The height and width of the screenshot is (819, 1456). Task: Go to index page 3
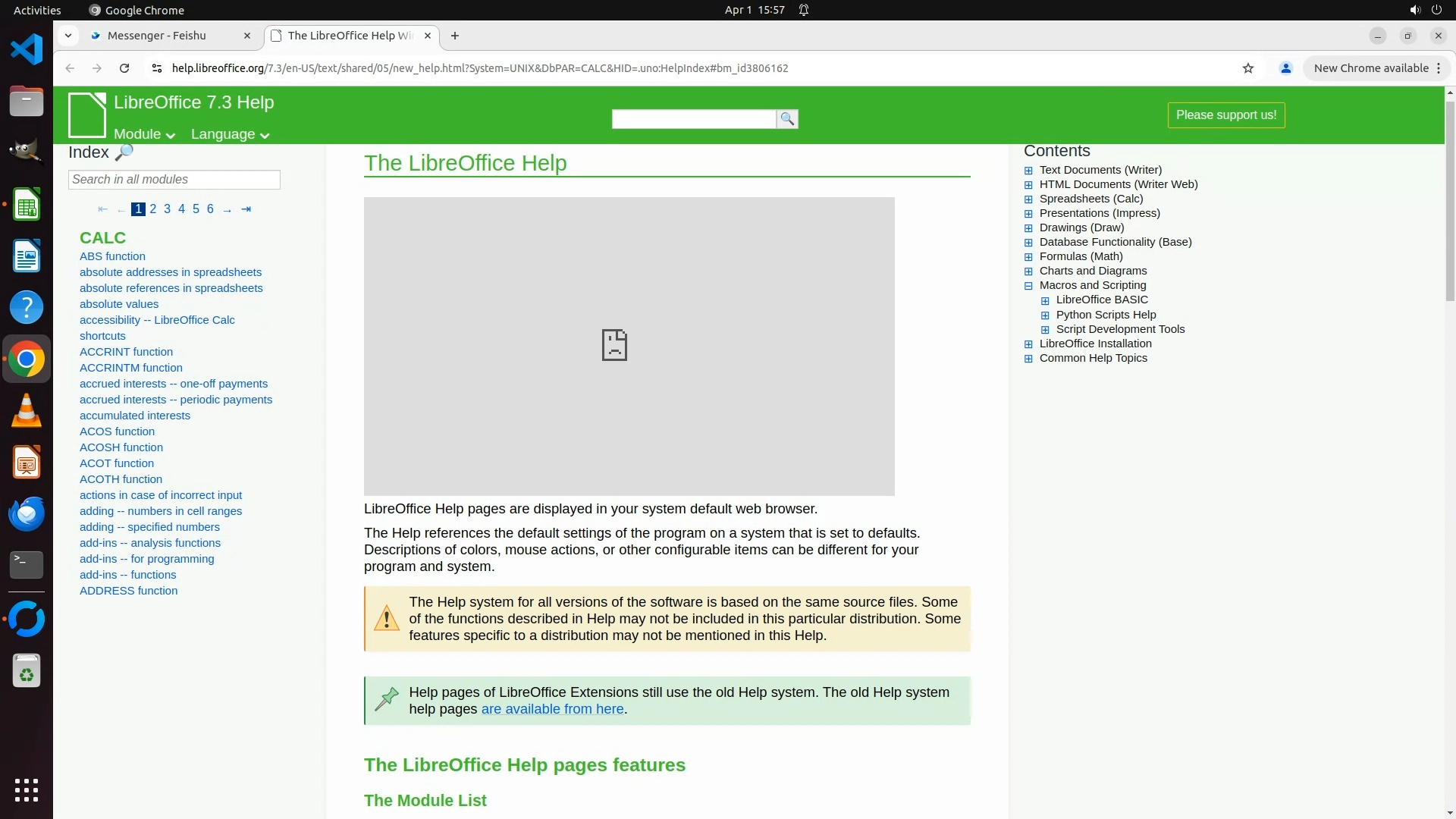167,209
